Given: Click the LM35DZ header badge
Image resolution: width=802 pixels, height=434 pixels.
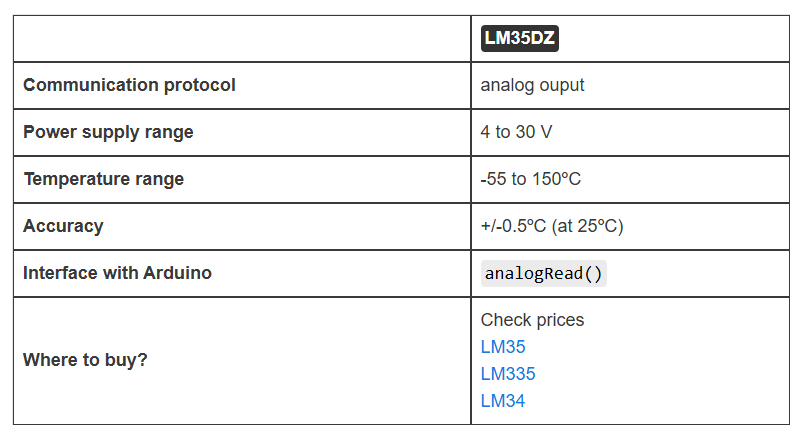Looking at the screenshot, I should [x=520, y=38].
